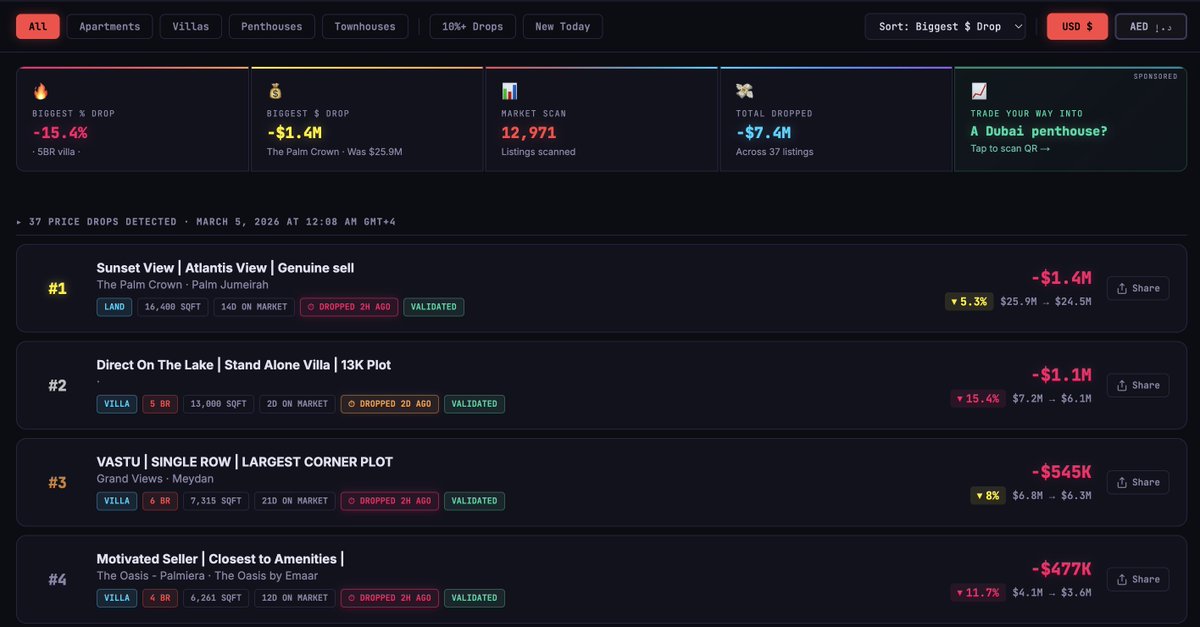Image resolution: width=1200 pixels, height=627 pixels.
Task: Click the #3 rank number
Action: point(58,483)
